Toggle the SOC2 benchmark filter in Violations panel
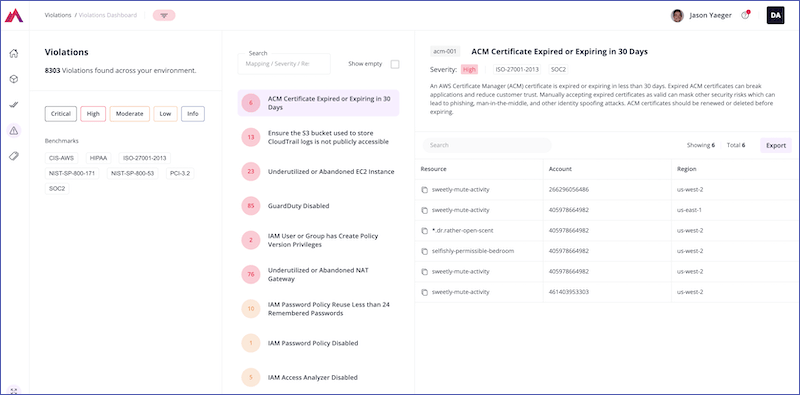 click(57, 189)
